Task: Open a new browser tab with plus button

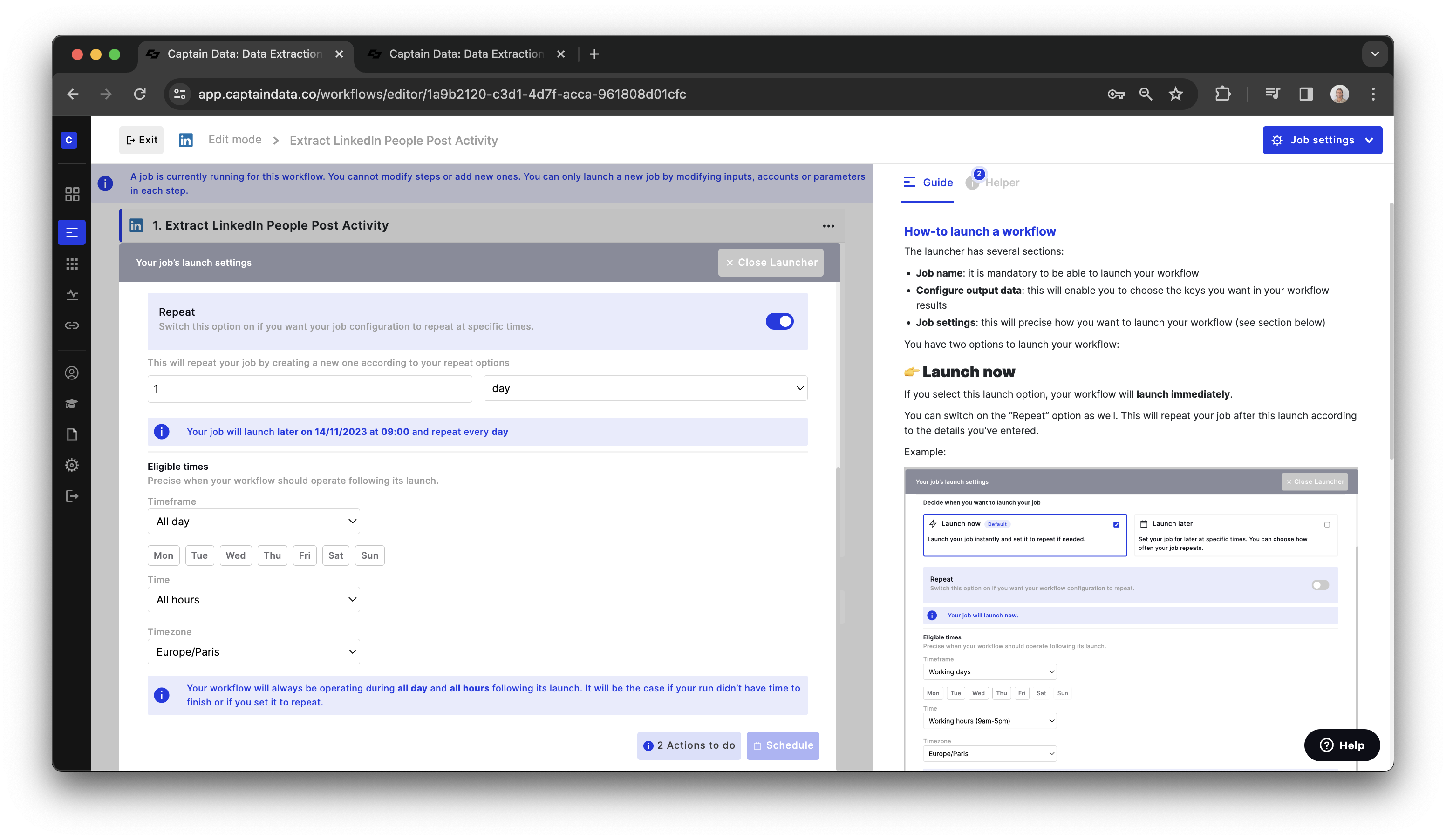Action: pyautogui.click(x=594, y=54)
